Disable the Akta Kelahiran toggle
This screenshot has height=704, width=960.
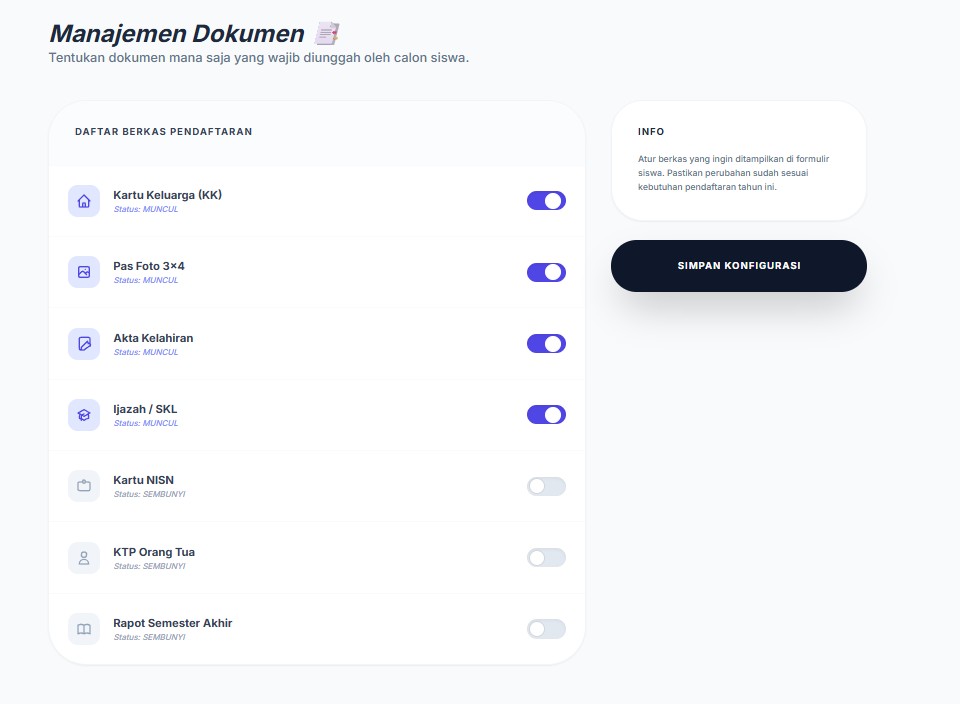click(546, 344)
